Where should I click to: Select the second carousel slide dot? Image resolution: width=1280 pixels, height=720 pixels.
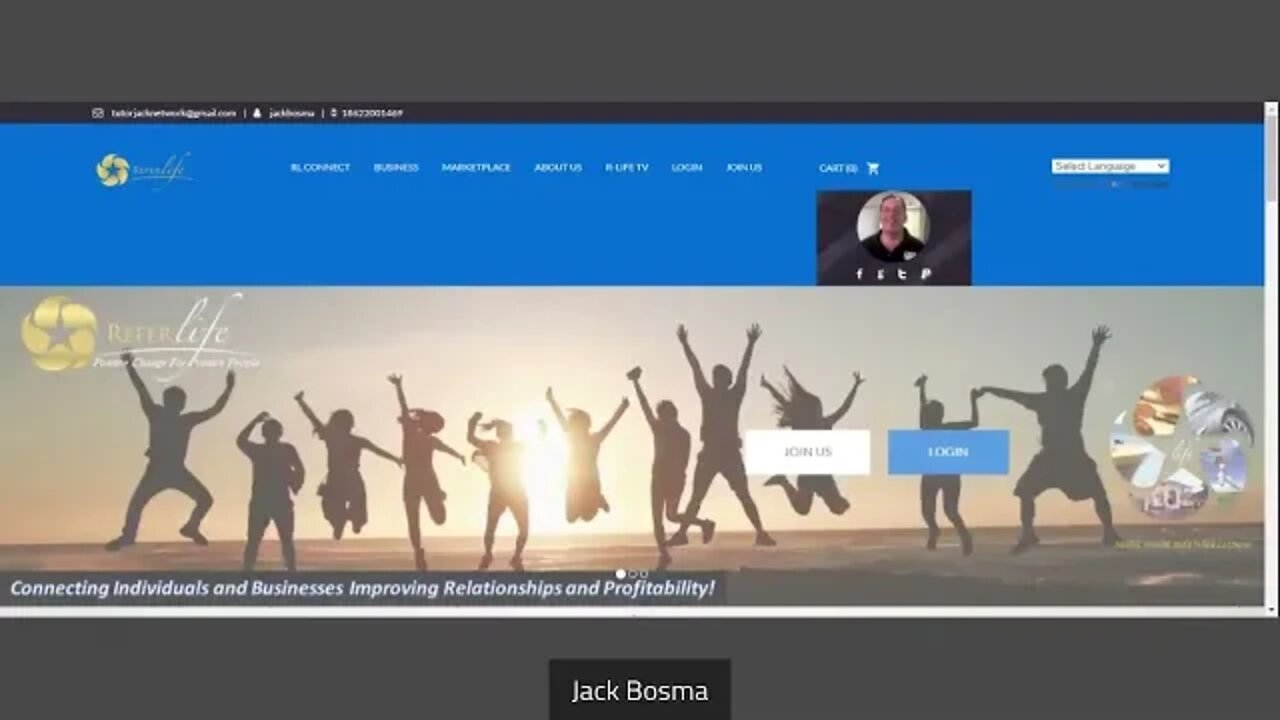pyautogui.click(x=632, y=574)
